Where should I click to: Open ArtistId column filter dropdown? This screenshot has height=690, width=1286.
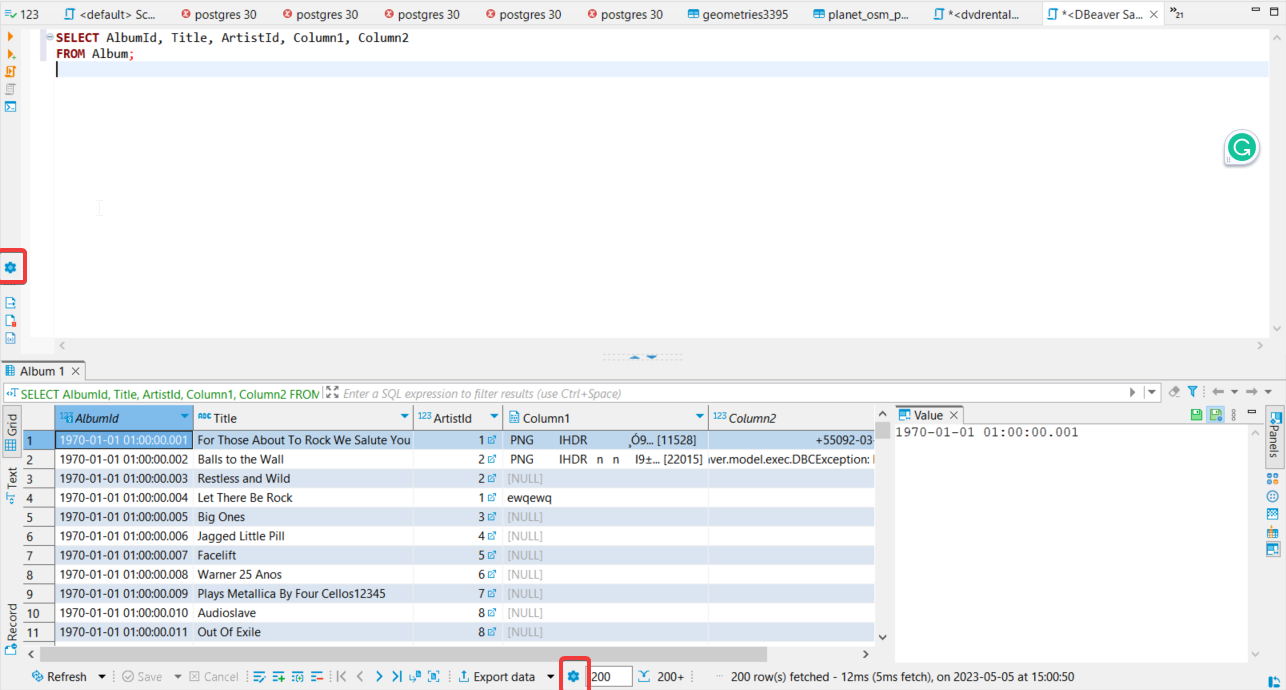click(x=493, y=417)
